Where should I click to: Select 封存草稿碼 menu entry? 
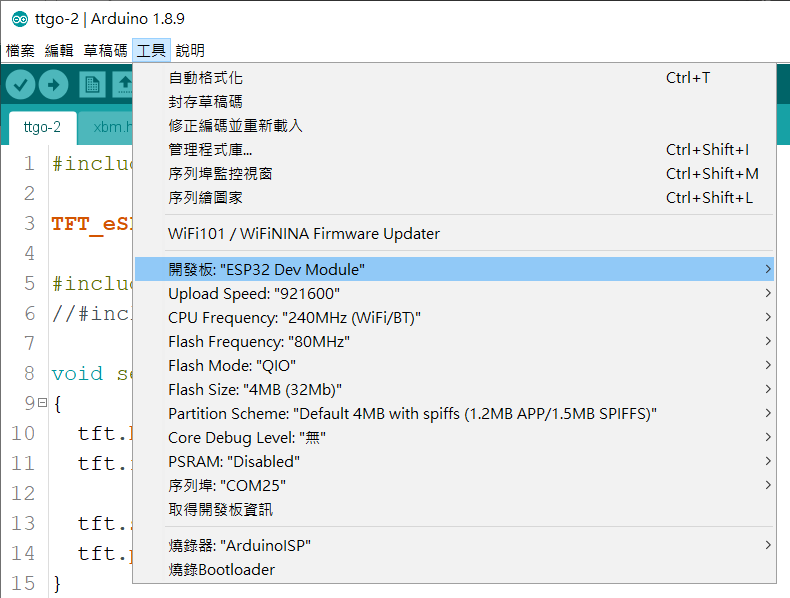point(454,102)
